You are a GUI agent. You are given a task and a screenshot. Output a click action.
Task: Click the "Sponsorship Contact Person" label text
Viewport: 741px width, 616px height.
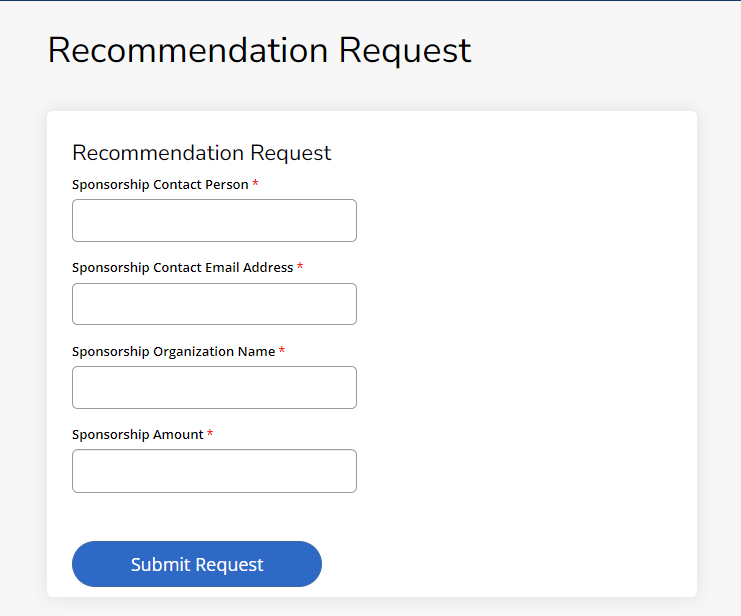pos(160,185)
